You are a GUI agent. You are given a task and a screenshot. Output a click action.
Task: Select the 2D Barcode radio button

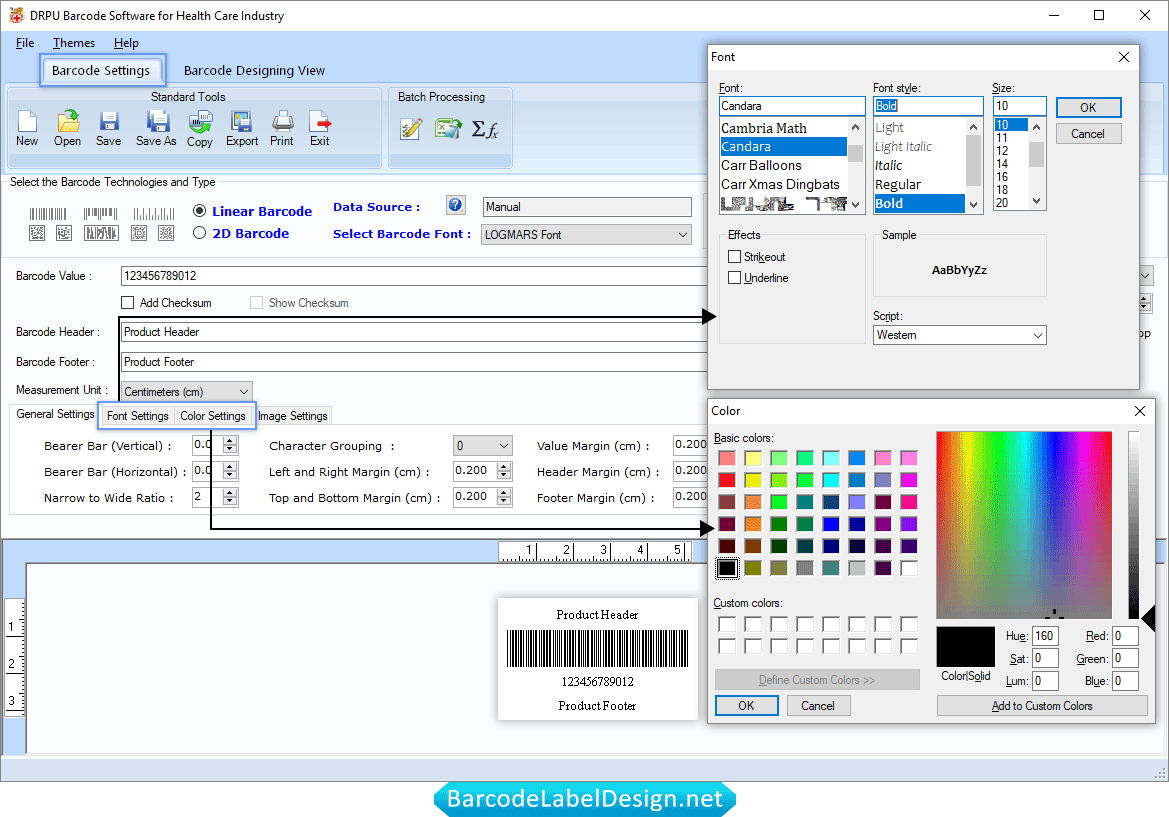pyautogui.click(x=199, y=233)
